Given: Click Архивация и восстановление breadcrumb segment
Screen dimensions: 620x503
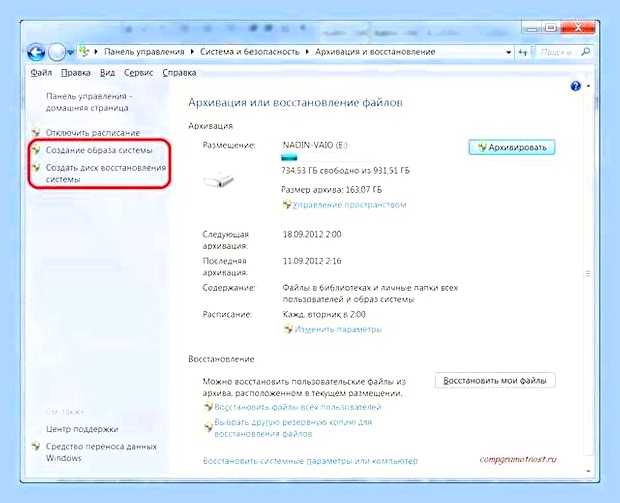Looking at the screenshot, I should pyautogui.click(x=375, y=52).
